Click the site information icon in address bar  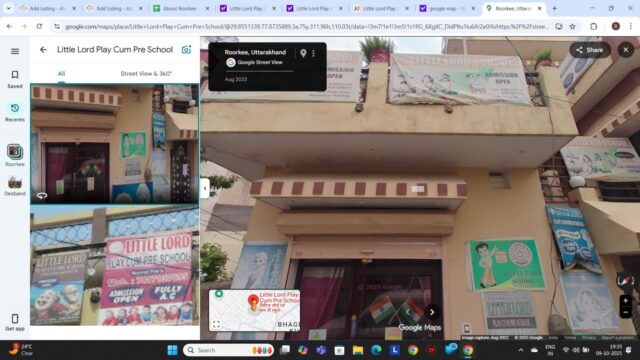click(x=57, y=27)
